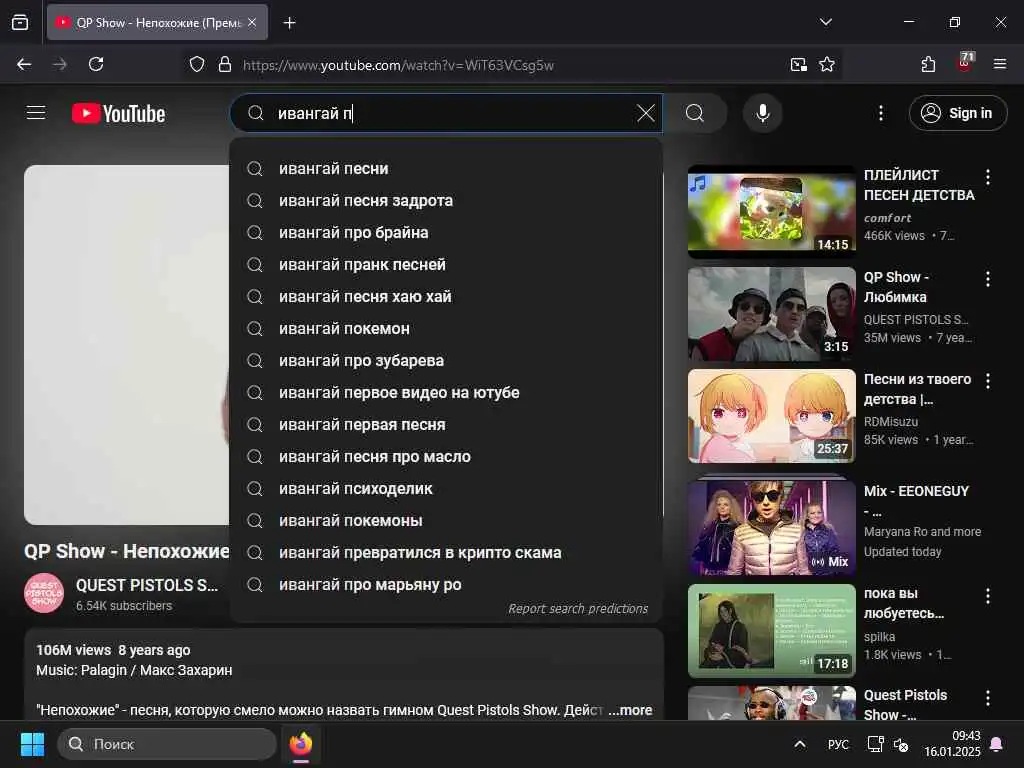The width and height of the screenshot is (1024, 768).
Task: View site security via the padlock icon
Action: coord(225,65)
